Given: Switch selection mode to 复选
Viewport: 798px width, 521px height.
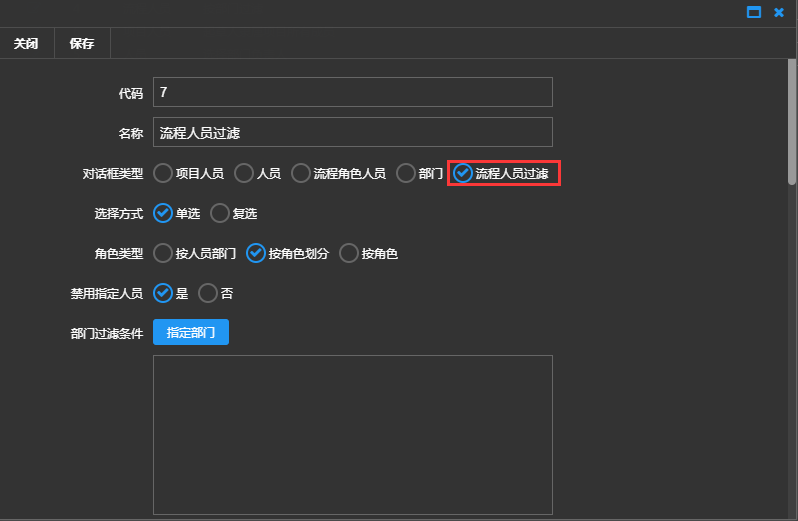Looking at the screenshot, I should point(220,213).
